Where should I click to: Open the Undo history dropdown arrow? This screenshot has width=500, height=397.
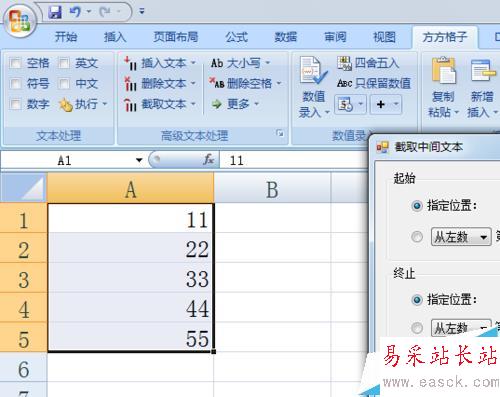point(89,12)
